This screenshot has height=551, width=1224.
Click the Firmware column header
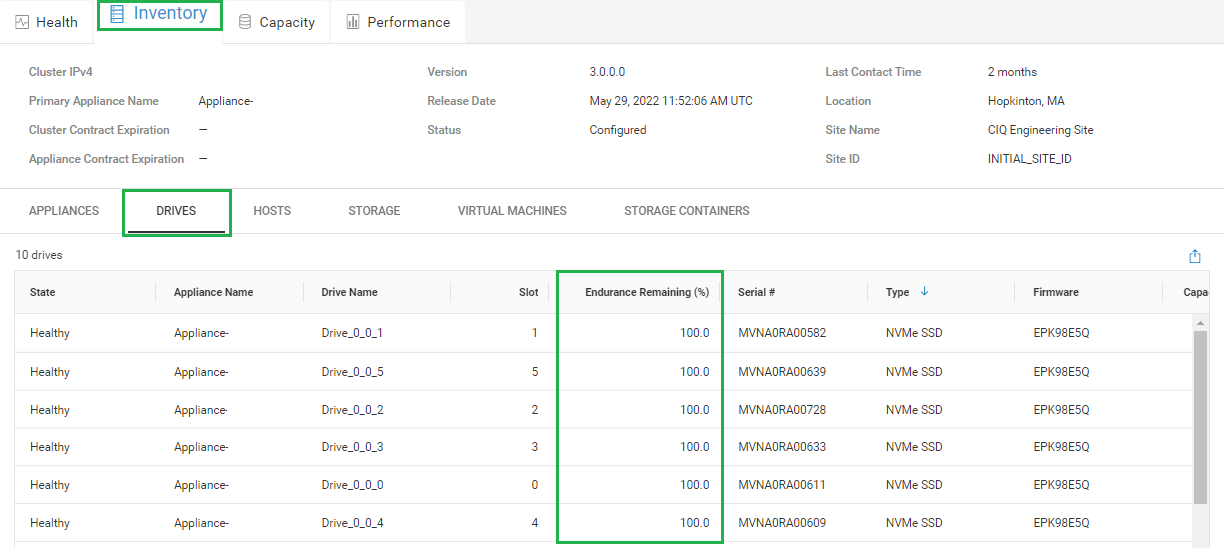1056,293
